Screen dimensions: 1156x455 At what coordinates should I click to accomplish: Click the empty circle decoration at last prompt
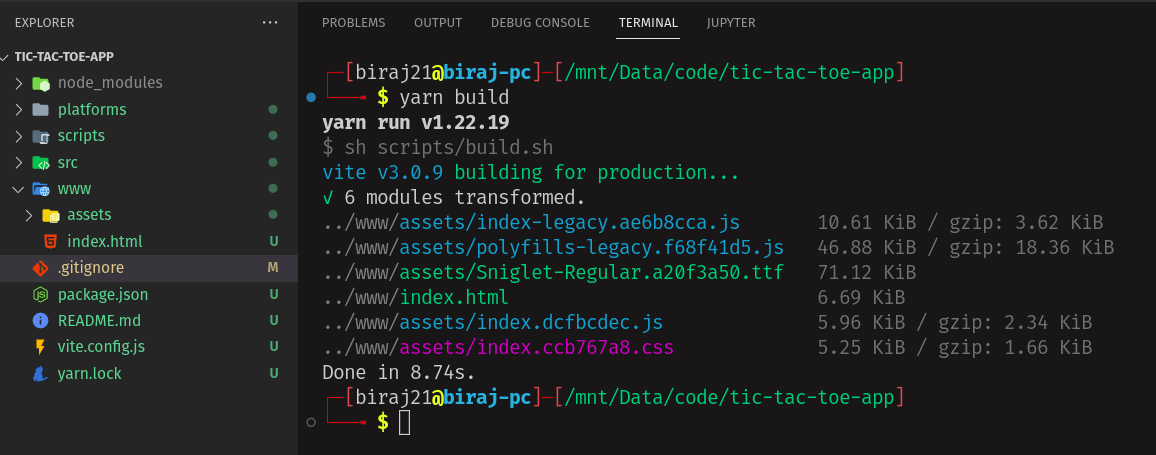[310, 422]
